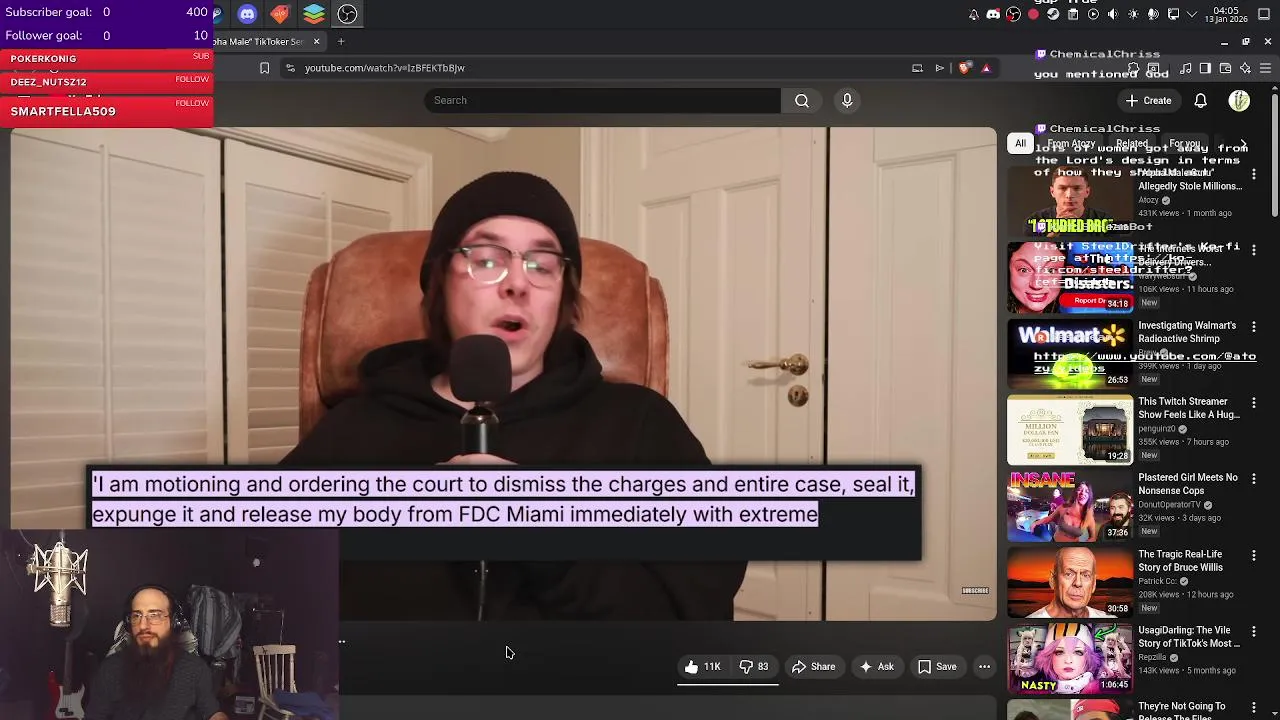Open Discord from the taskbar

tap(247, 14)
